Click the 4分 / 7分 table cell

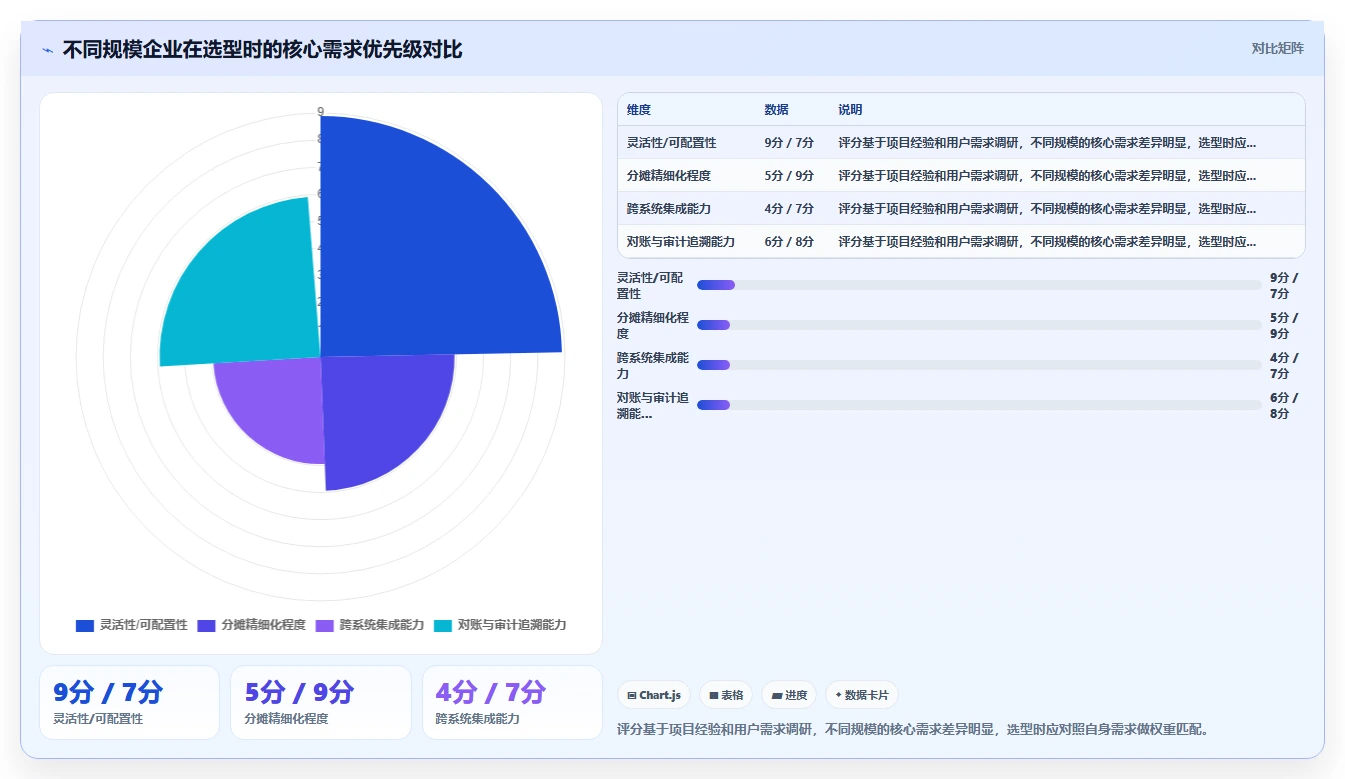(788, 209)
